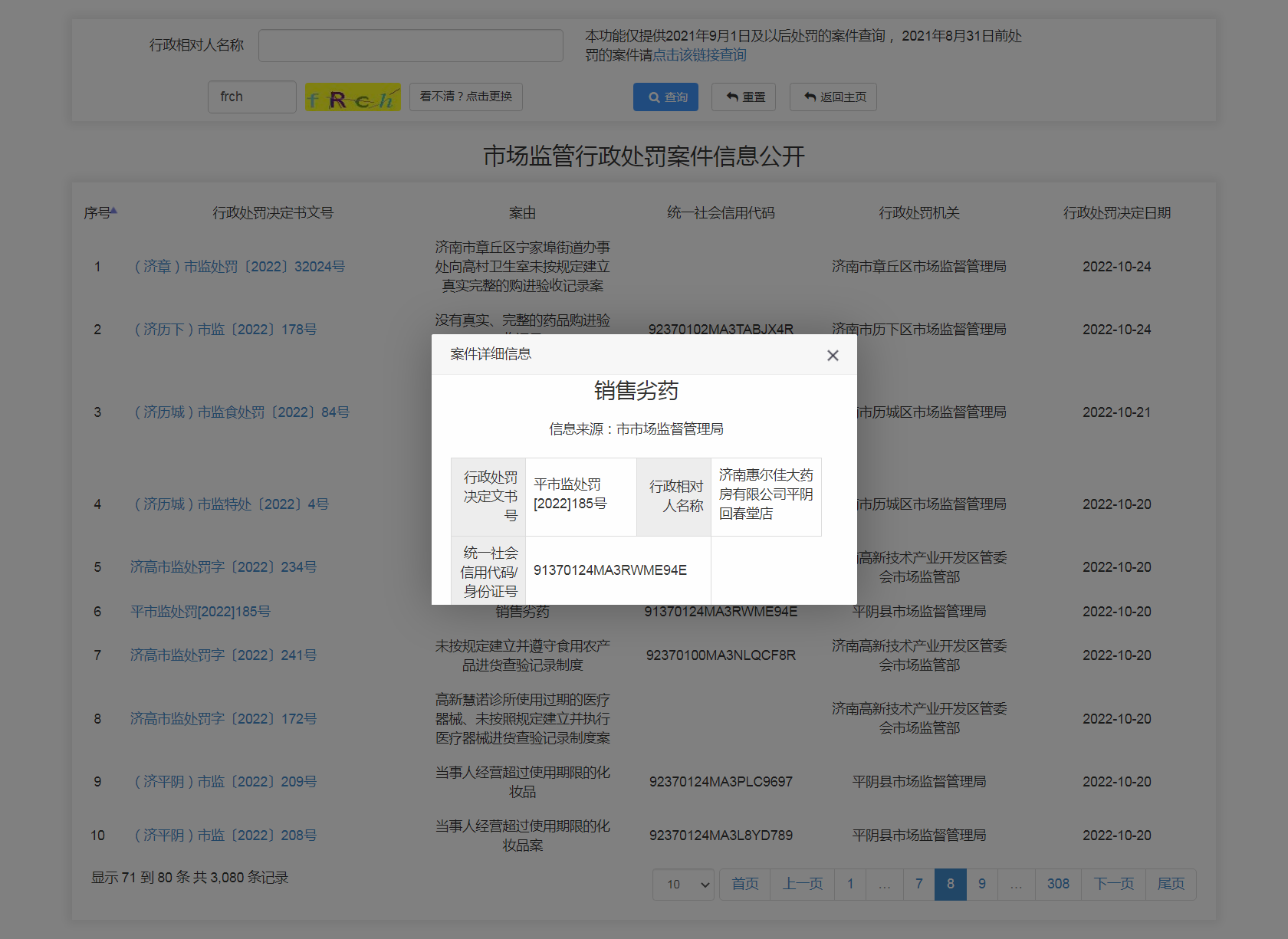Viewport: 1288px width, 939px height.
Task: Open the 点击该链接查询 link
Action: tap(699, 55)
